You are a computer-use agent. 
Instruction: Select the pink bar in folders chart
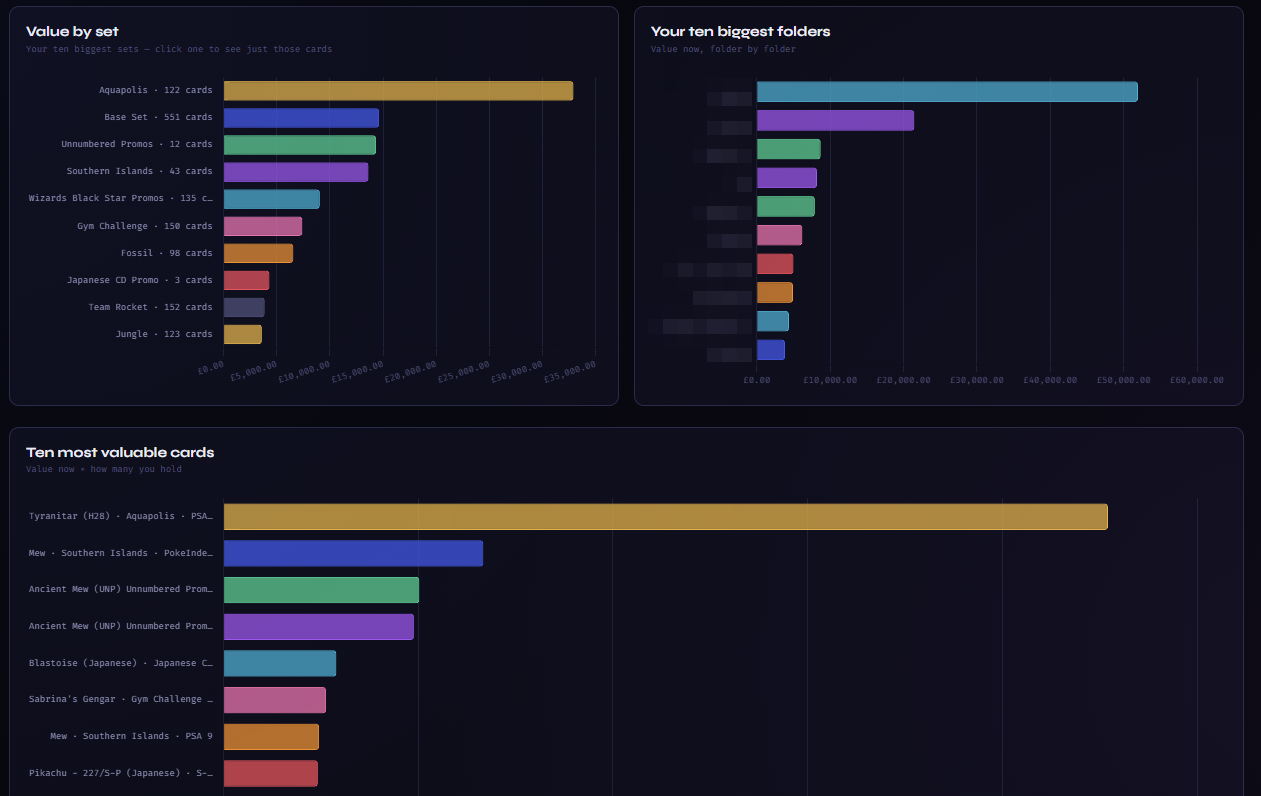(x=779, y=235)
